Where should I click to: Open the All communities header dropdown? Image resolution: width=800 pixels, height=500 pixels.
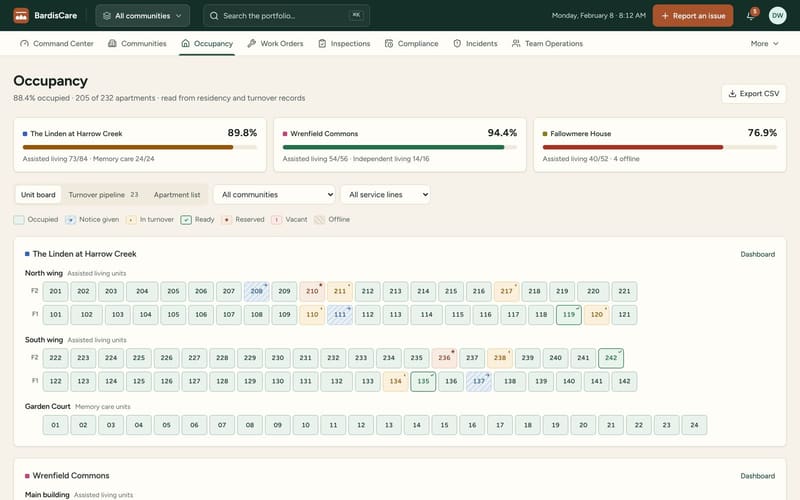pos(143,16)
